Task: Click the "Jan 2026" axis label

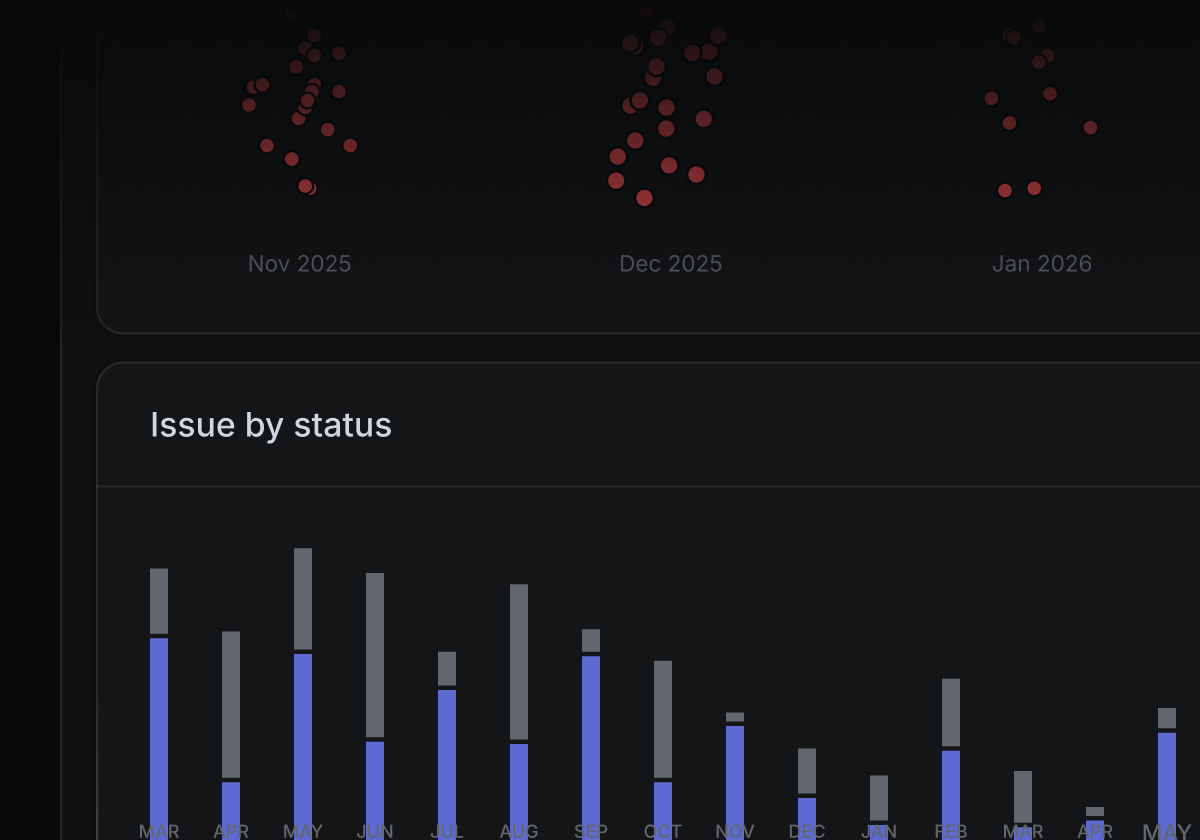Action: point(1041,264)
